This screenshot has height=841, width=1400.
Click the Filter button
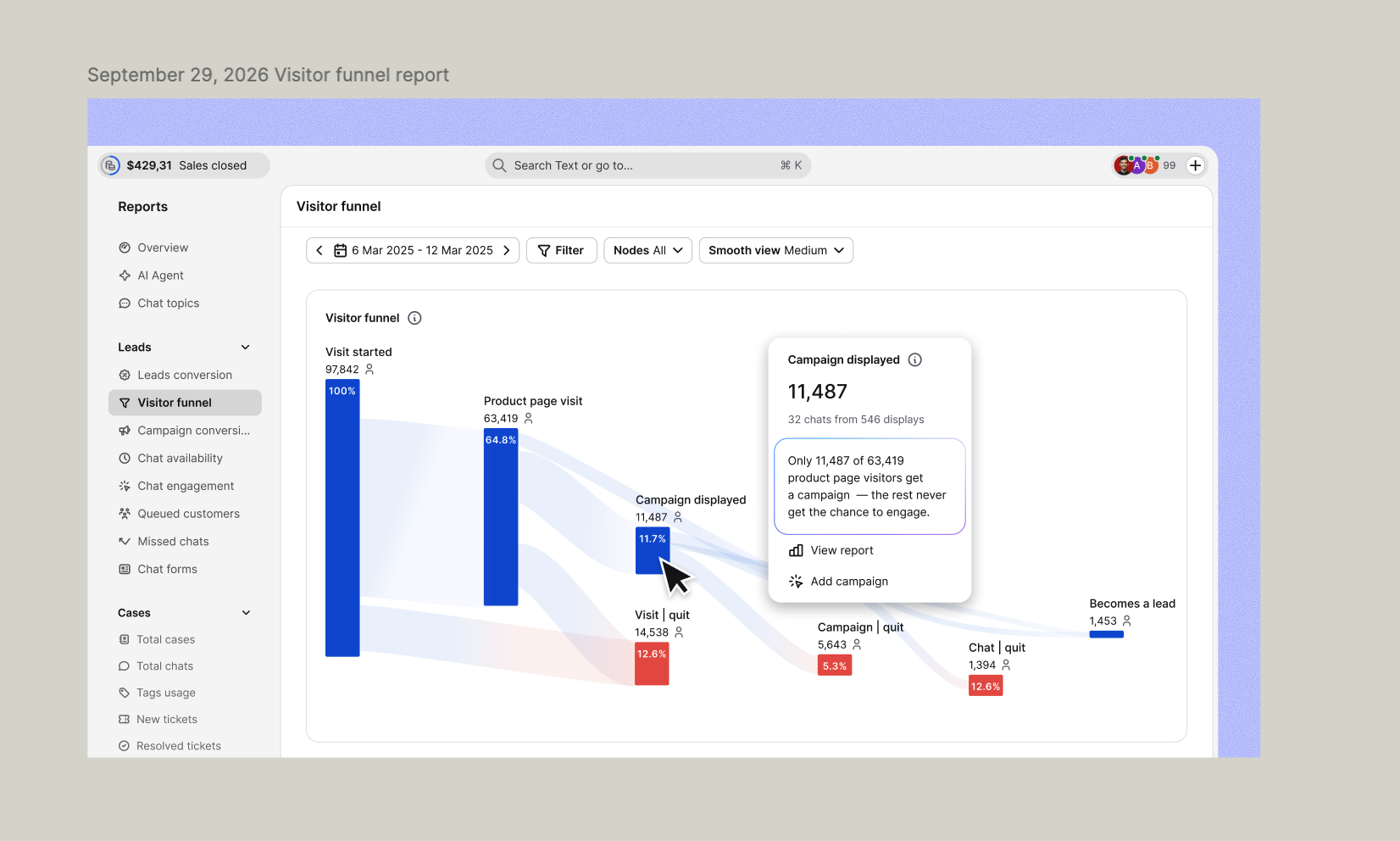point(561,250)
